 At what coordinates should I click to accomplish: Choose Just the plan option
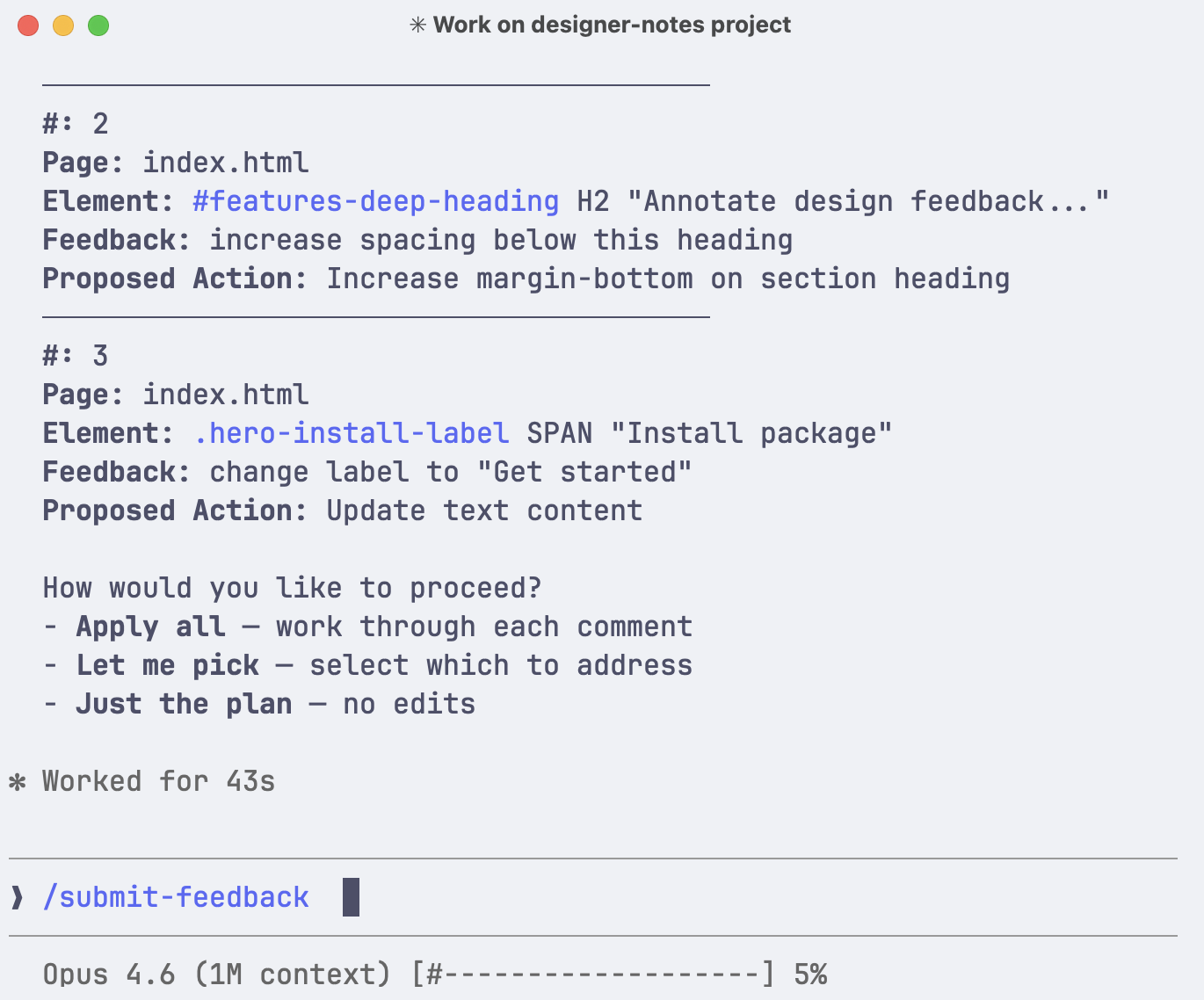tap(184, 704)
